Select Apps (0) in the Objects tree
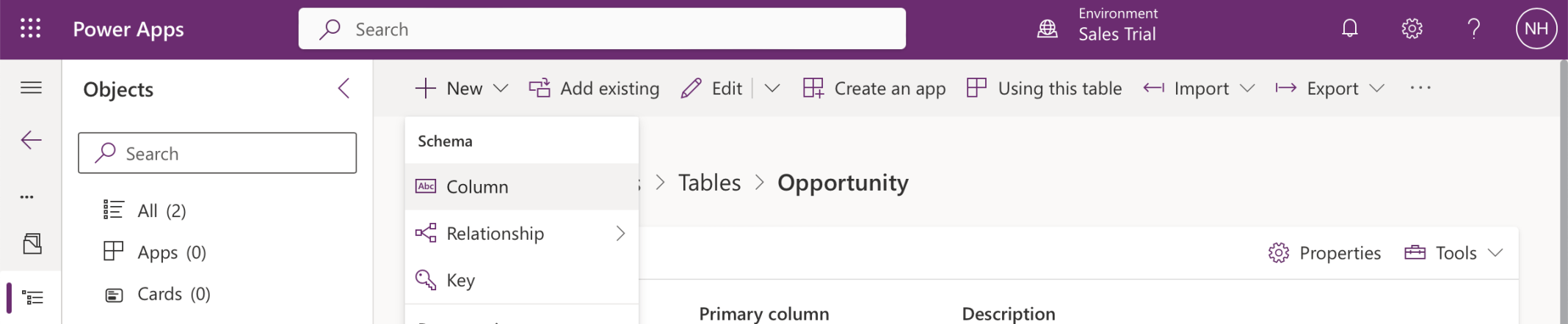Image resolution: width=1568 pixels, height=324 pixels. (x=171, y=252)
